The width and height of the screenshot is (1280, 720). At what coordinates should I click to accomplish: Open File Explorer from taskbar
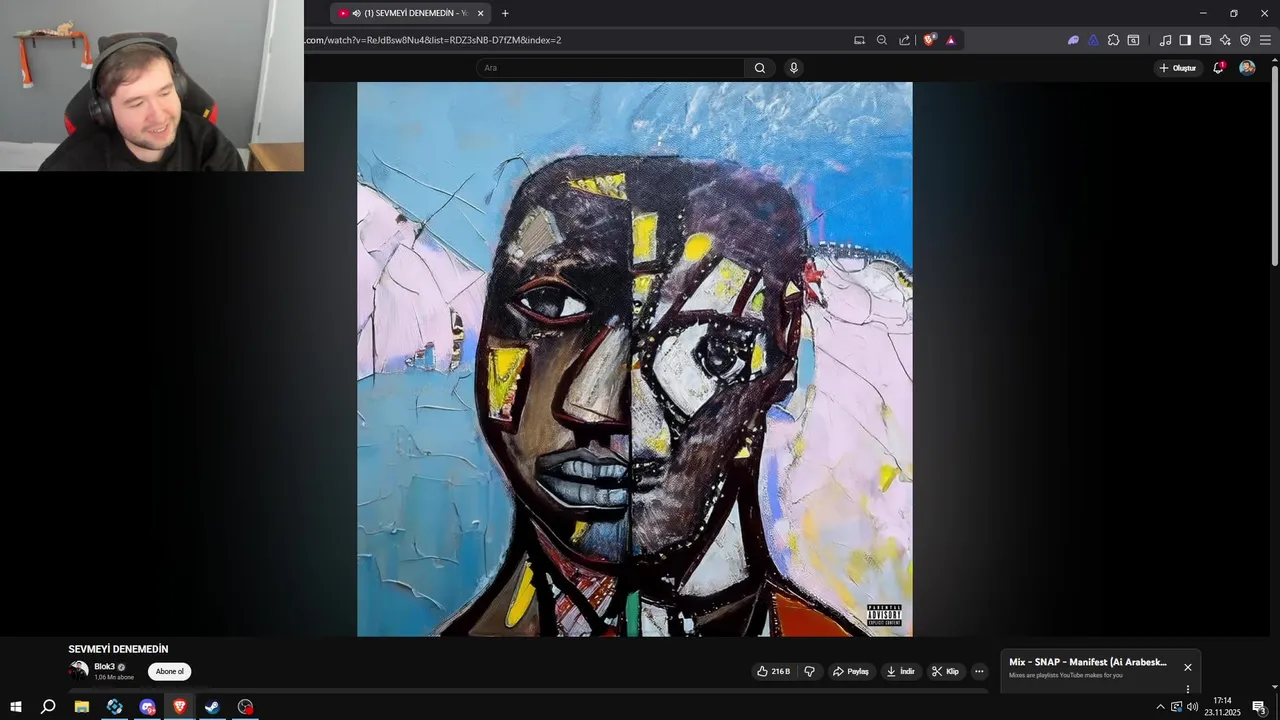coord(82,707)
